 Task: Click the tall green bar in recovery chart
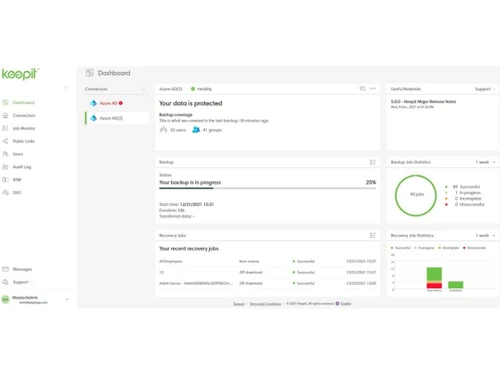point(434,274)
